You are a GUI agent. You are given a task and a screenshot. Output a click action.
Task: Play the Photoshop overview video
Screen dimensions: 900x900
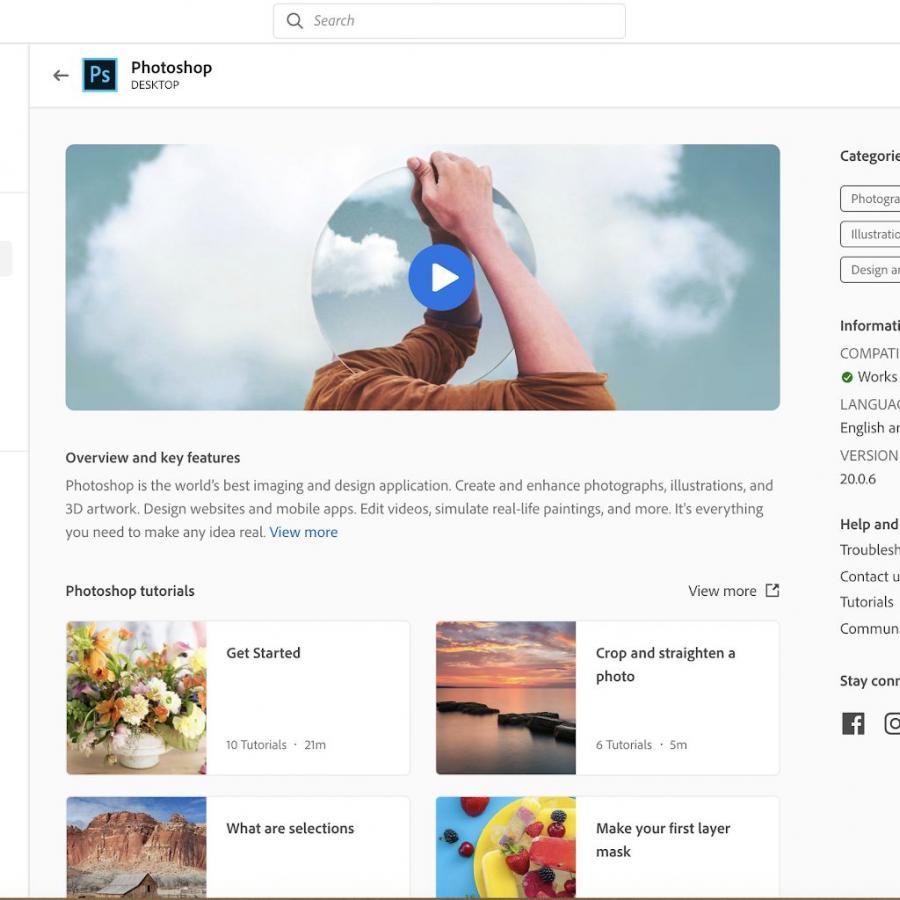pyautogui.click(x=441, y=277)
